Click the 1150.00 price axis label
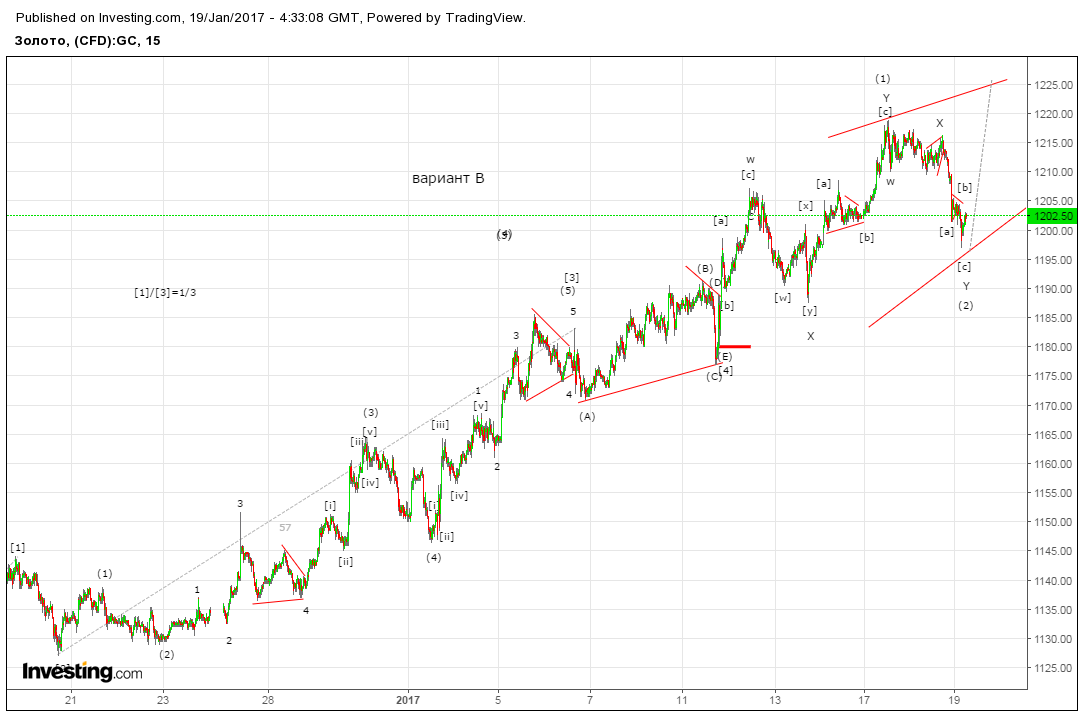The image size is (1084, 713). pos(1054,522)
